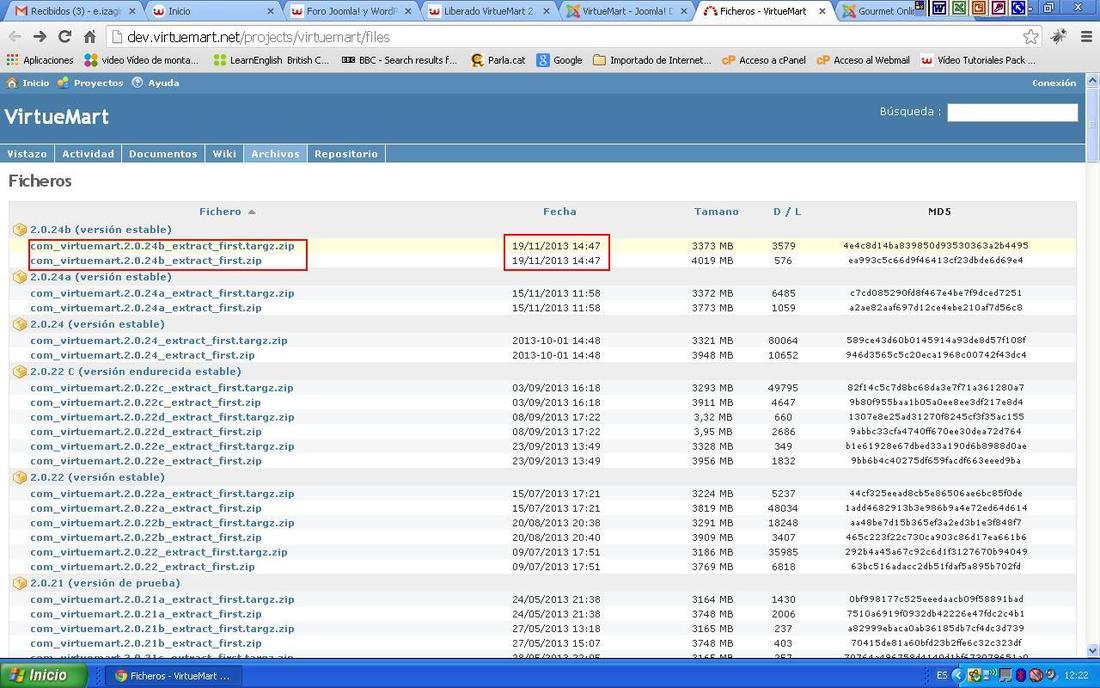Click the package icon beside 2.0.22 C
Image resolution: width=1100 pixels, height=688 pixels.
(20, 372)
